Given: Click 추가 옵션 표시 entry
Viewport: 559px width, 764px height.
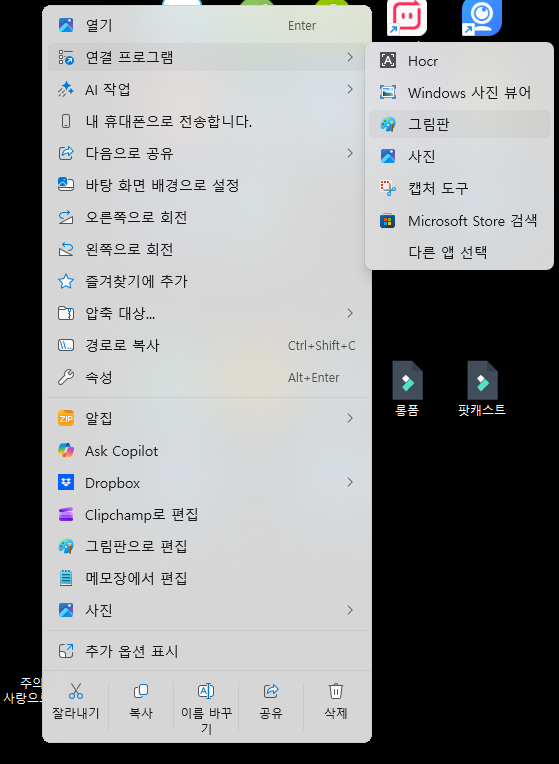Looking at the screenshot, I should [207, 651].
